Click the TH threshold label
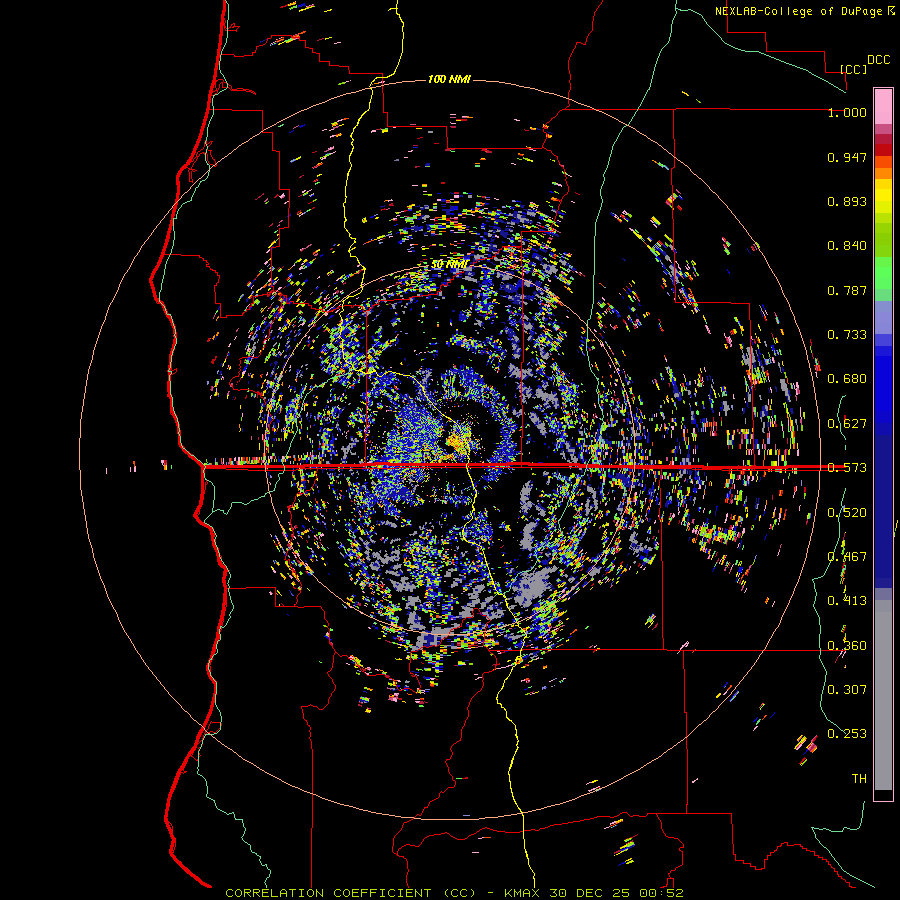900x900 pixels. click(859, 778)
